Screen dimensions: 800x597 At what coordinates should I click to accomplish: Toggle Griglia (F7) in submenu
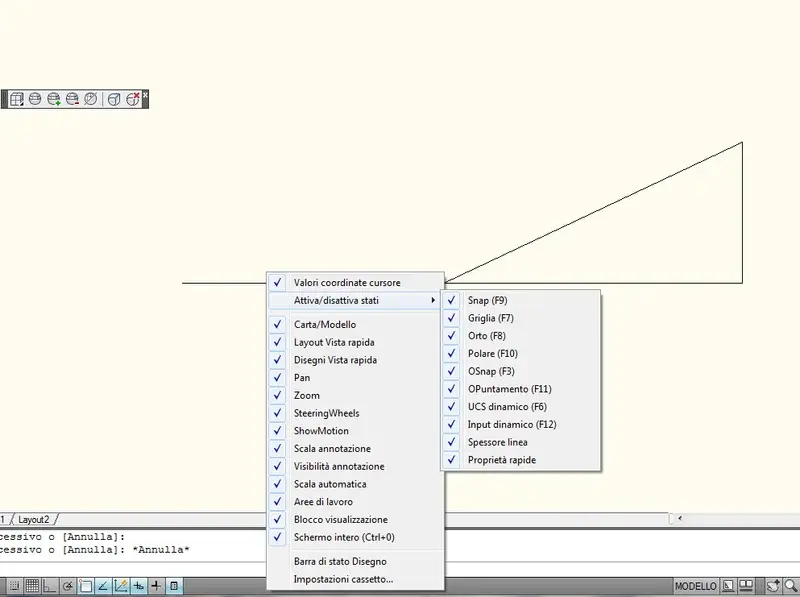[521, 318]
